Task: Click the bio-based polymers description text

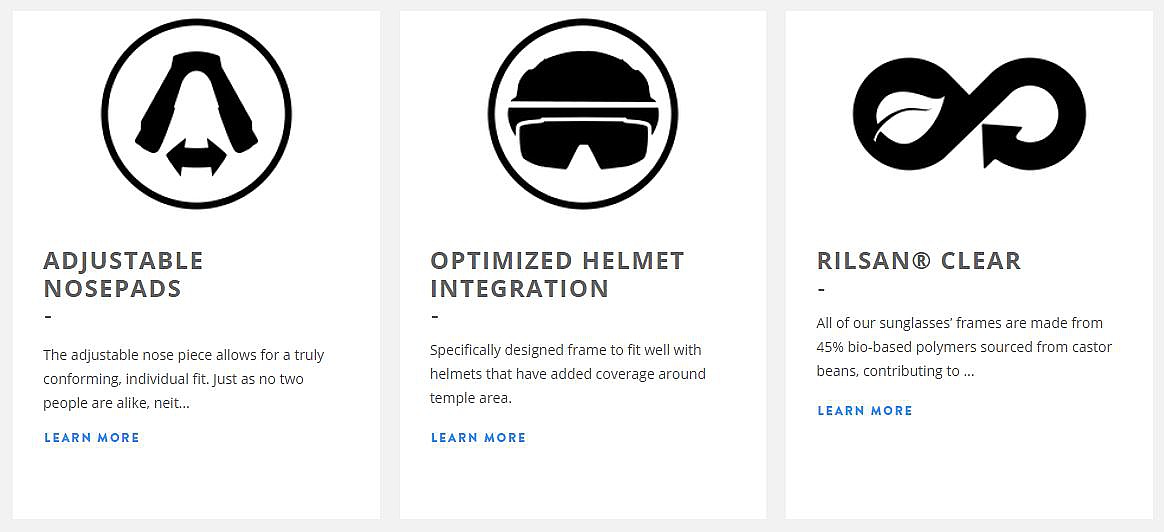Action: 964,347
